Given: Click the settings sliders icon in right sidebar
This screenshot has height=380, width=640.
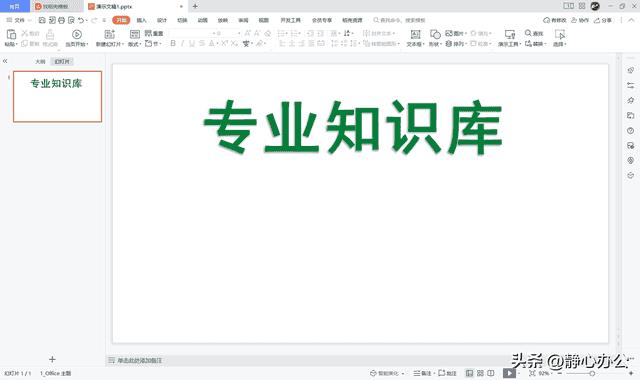Looking at the screenshot, I should [x=631, y=85].
